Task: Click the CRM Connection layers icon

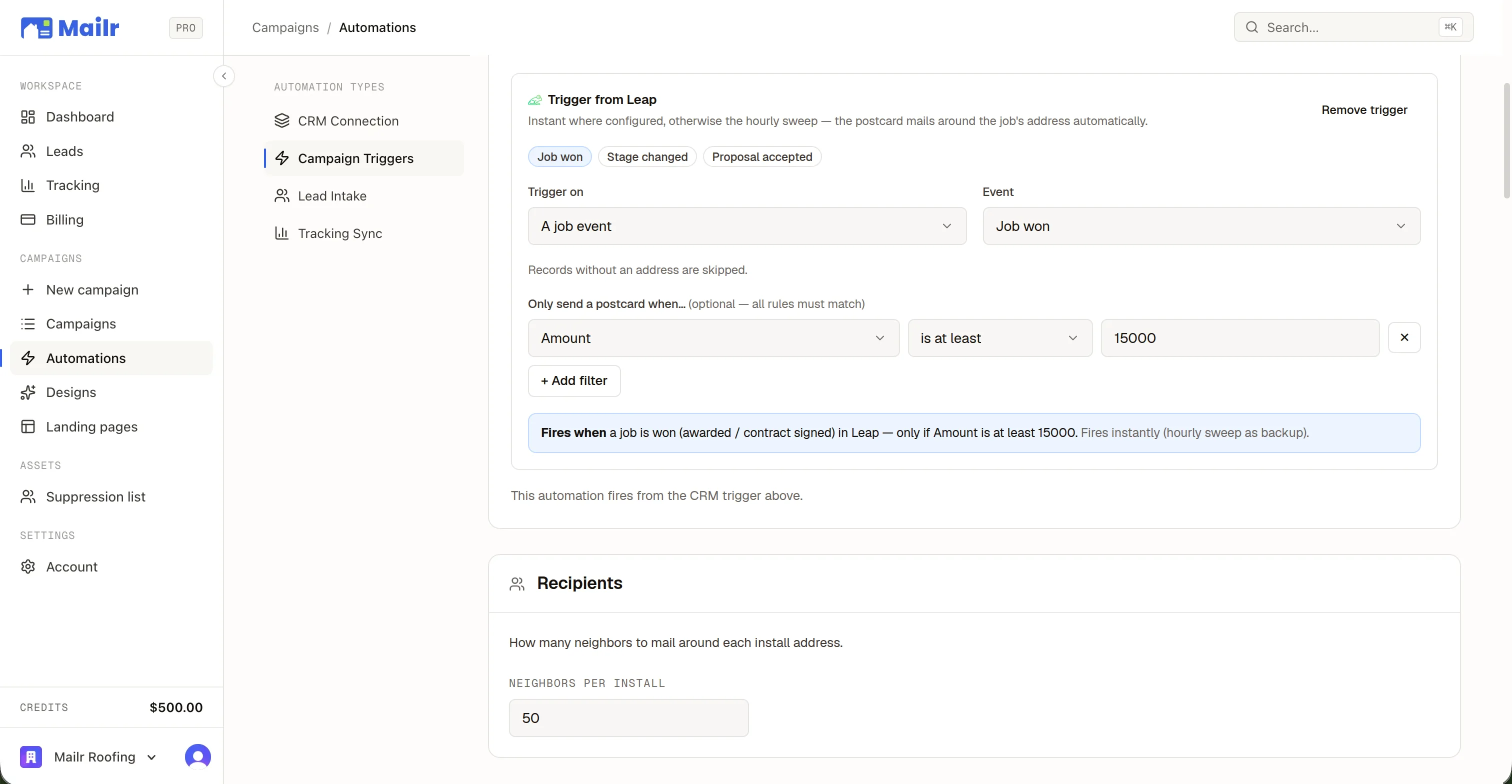Action: point(281,121)
